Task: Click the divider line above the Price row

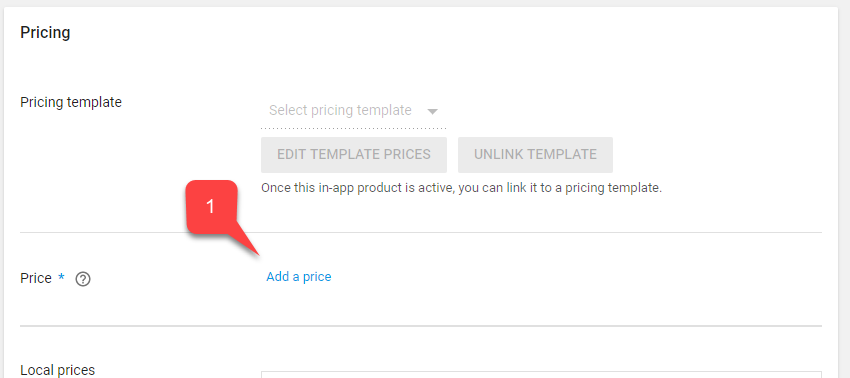Action: (x=421, y=233)
